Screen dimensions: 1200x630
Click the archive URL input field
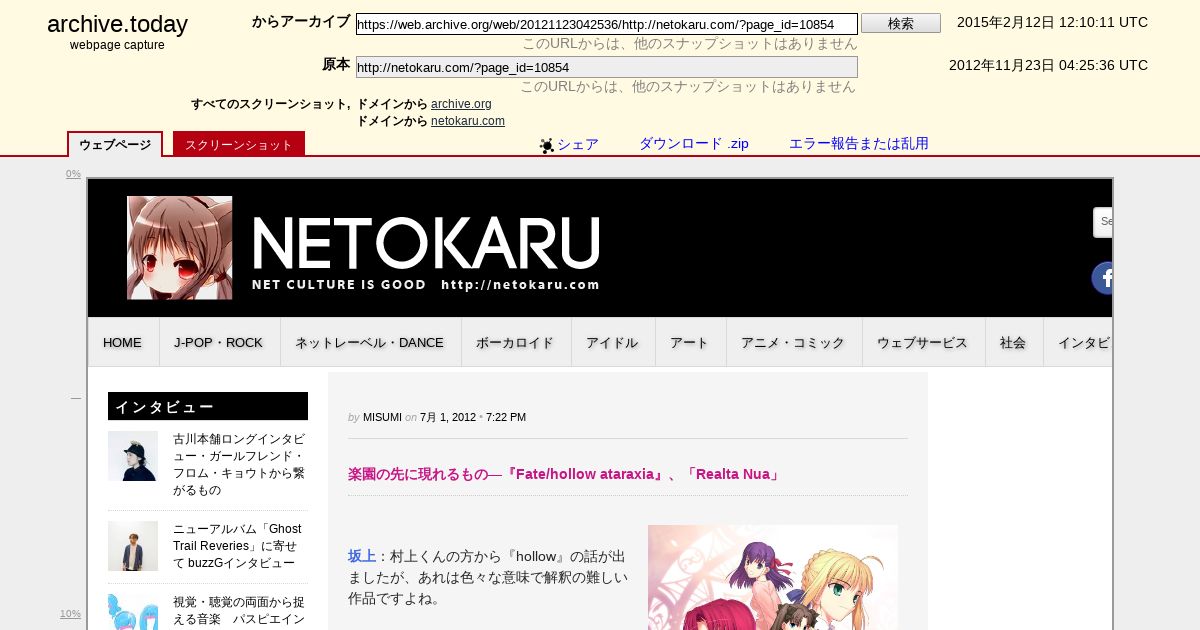(607, 24)
